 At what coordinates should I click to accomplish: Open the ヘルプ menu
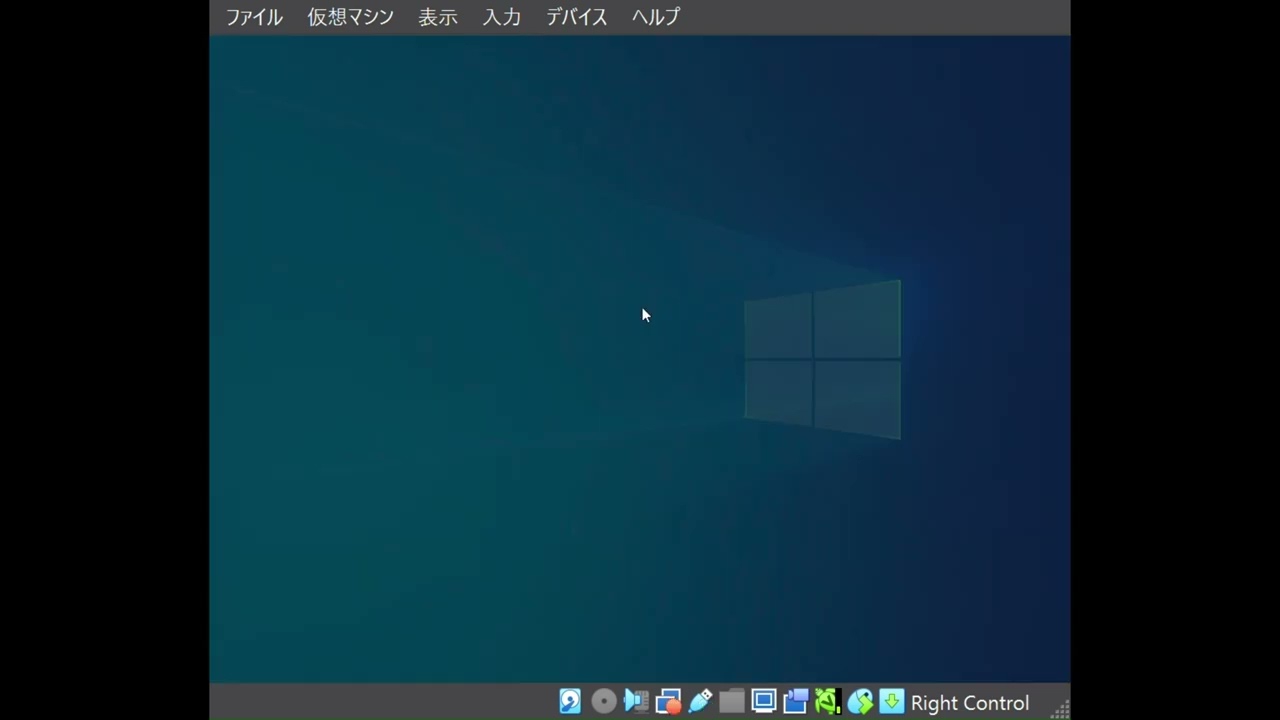click(656, 17)
